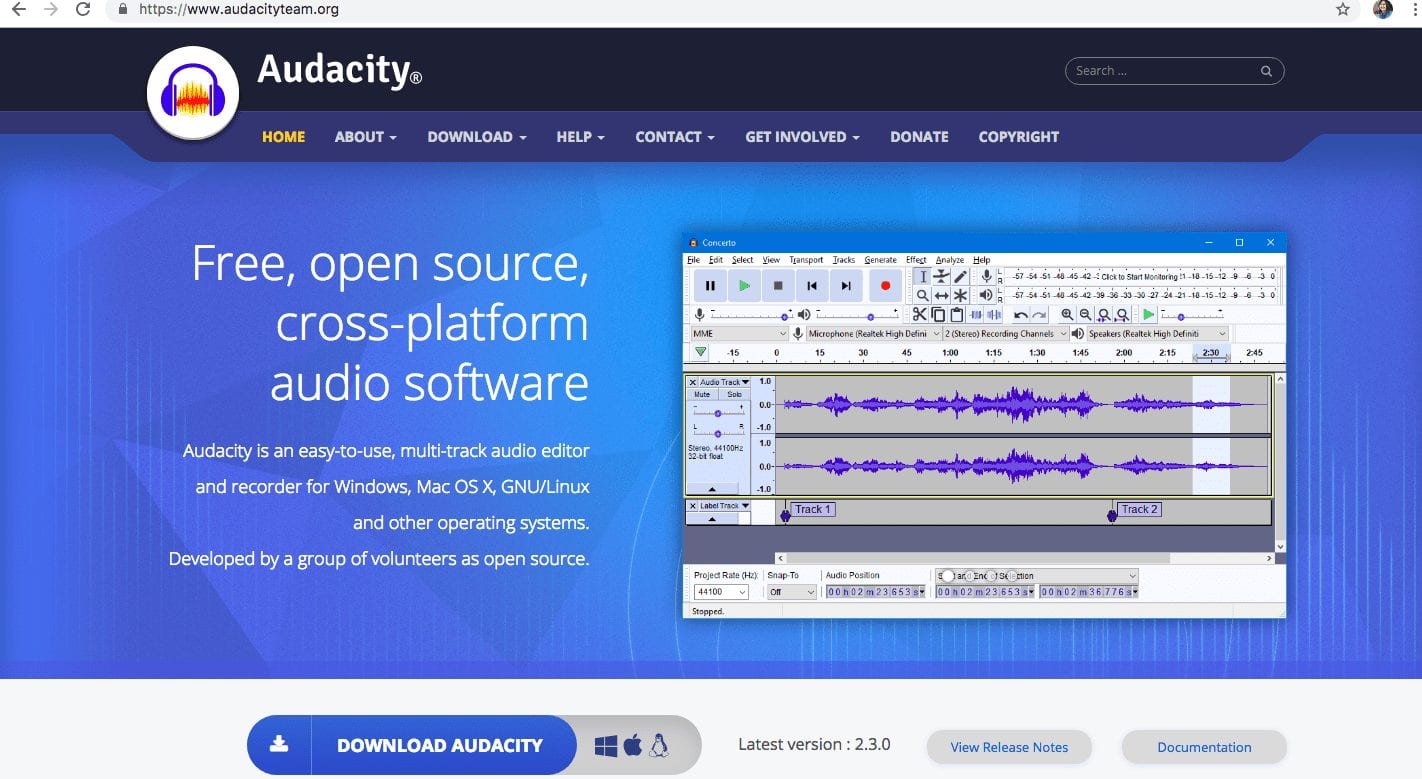Open the Analyze menu
Image resolution: width=1422 pixels, height=779 pixels.
(950, 260)
